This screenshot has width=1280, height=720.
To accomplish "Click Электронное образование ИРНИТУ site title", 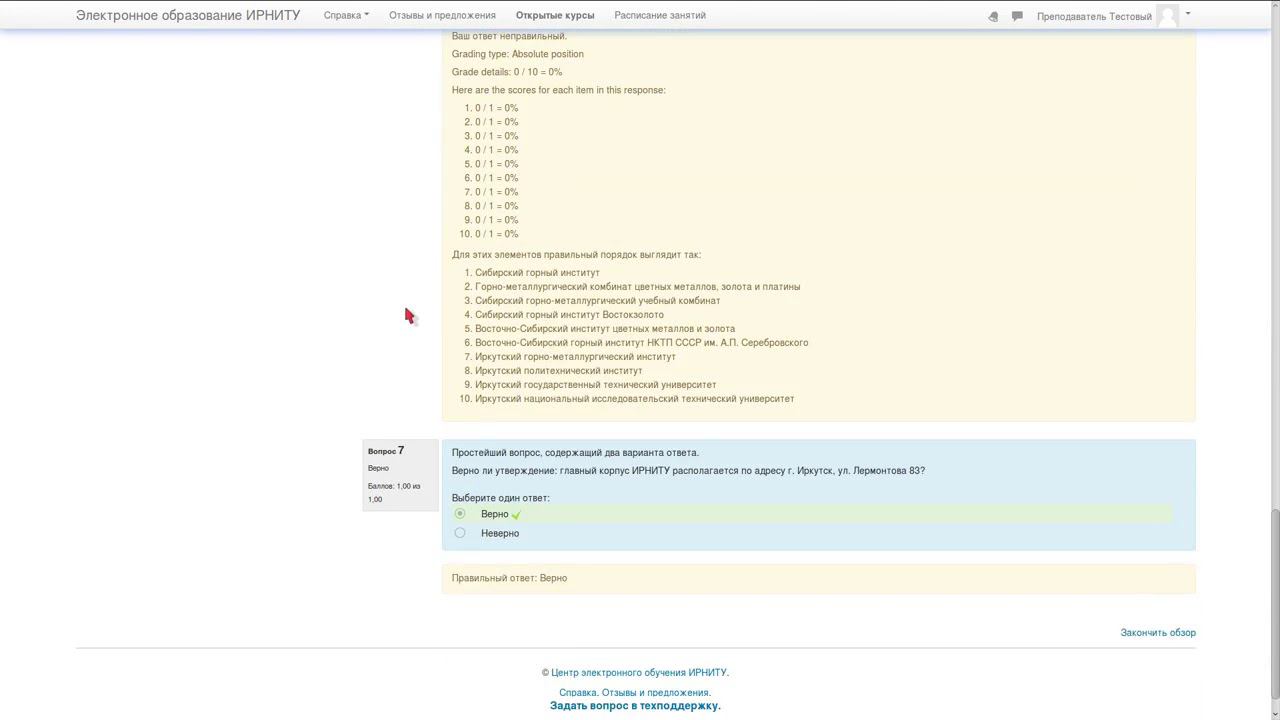I will click(x=188, y=15).
